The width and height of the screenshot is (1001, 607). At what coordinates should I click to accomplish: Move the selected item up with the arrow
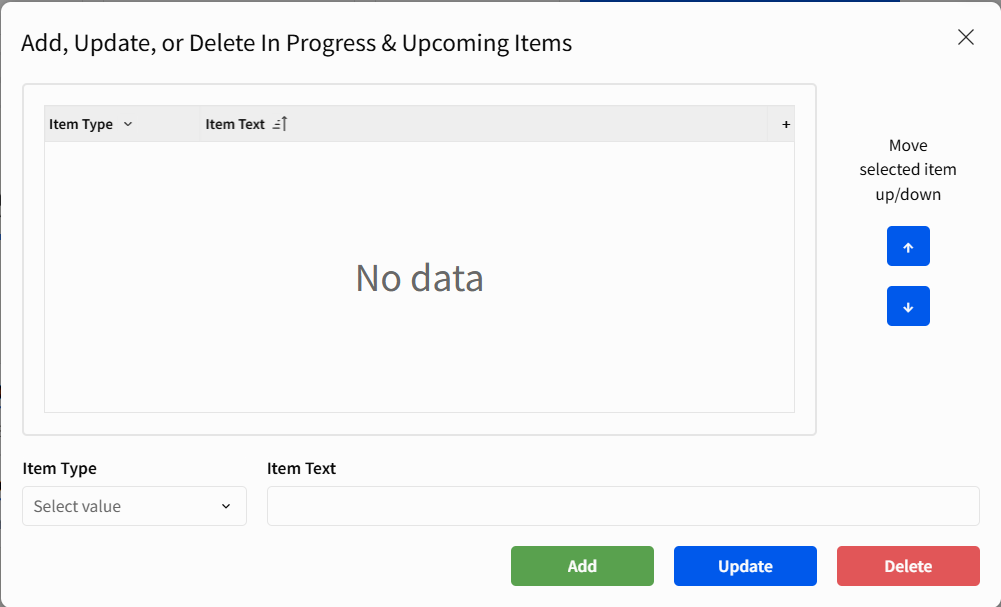[x=908, y=247]
